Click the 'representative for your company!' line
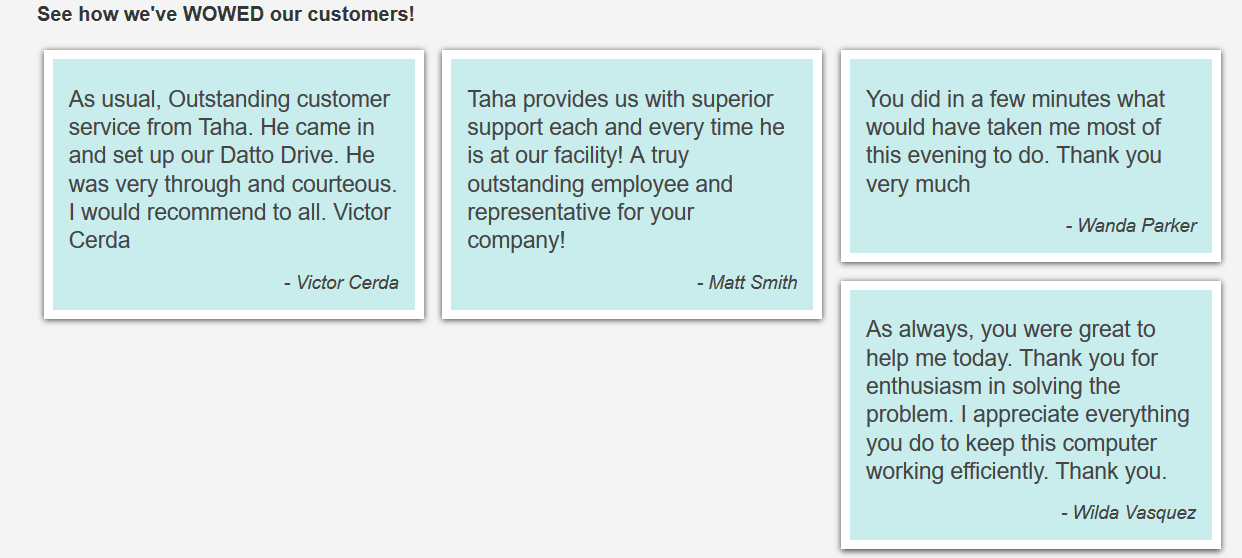The image size is (1242, 558). (580, 227)
